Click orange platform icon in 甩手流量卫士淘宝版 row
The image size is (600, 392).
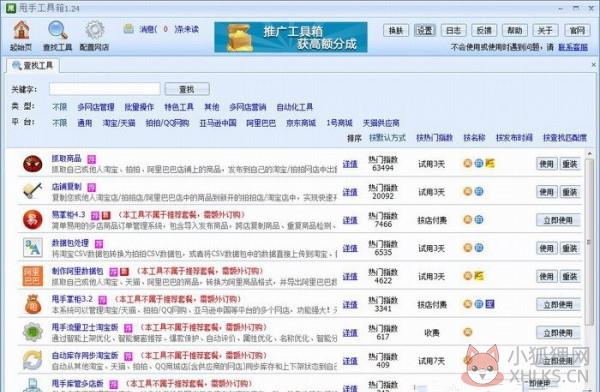[x=468, y=332]
